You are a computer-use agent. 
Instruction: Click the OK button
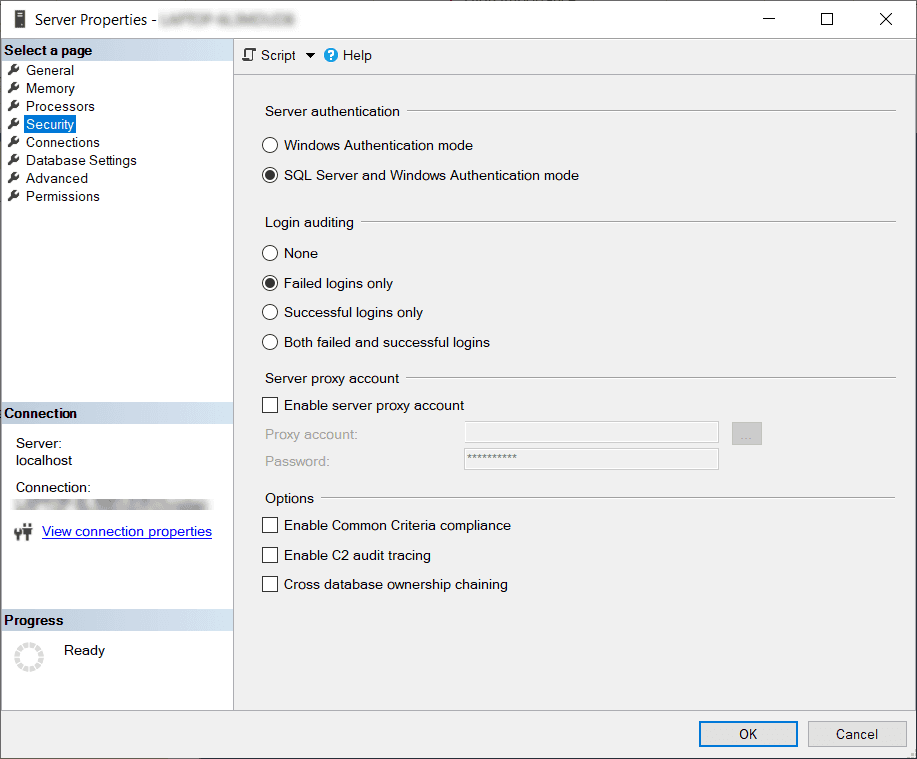[x=748, y=734]
